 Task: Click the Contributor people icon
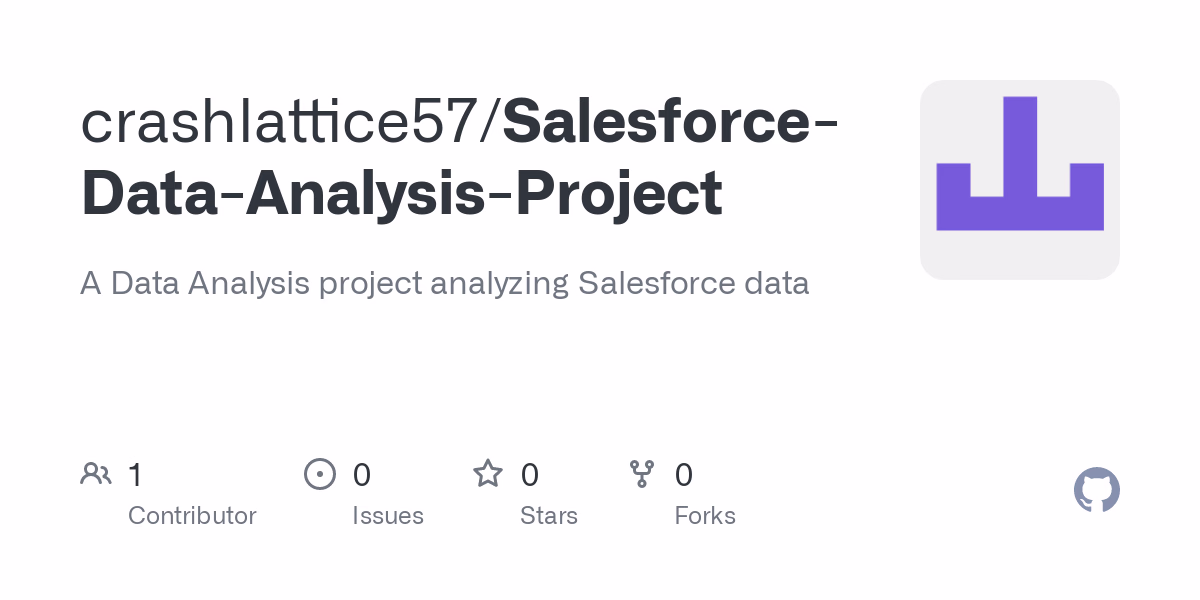tap(96, 474)
